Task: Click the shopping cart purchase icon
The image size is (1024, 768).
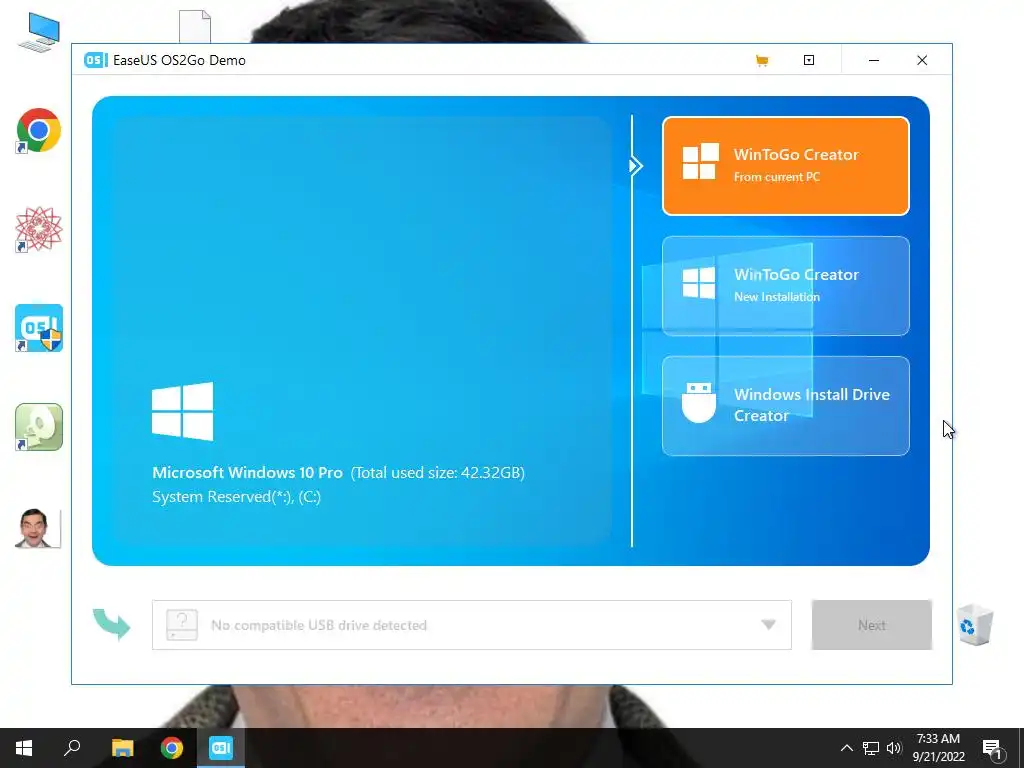Action: point(761,61)
